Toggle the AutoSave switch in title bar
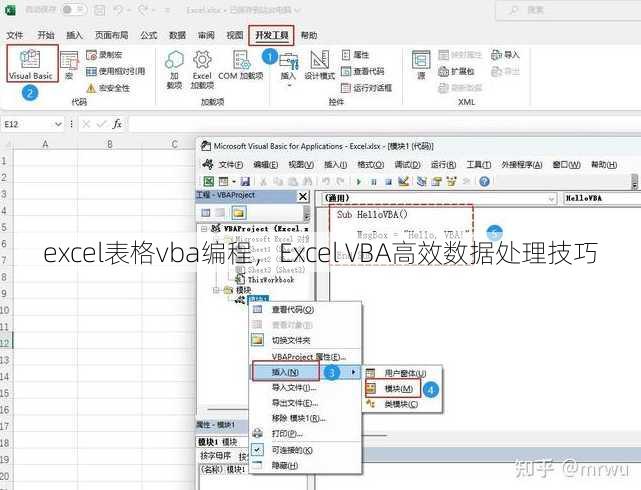 [x=73, y=9]
